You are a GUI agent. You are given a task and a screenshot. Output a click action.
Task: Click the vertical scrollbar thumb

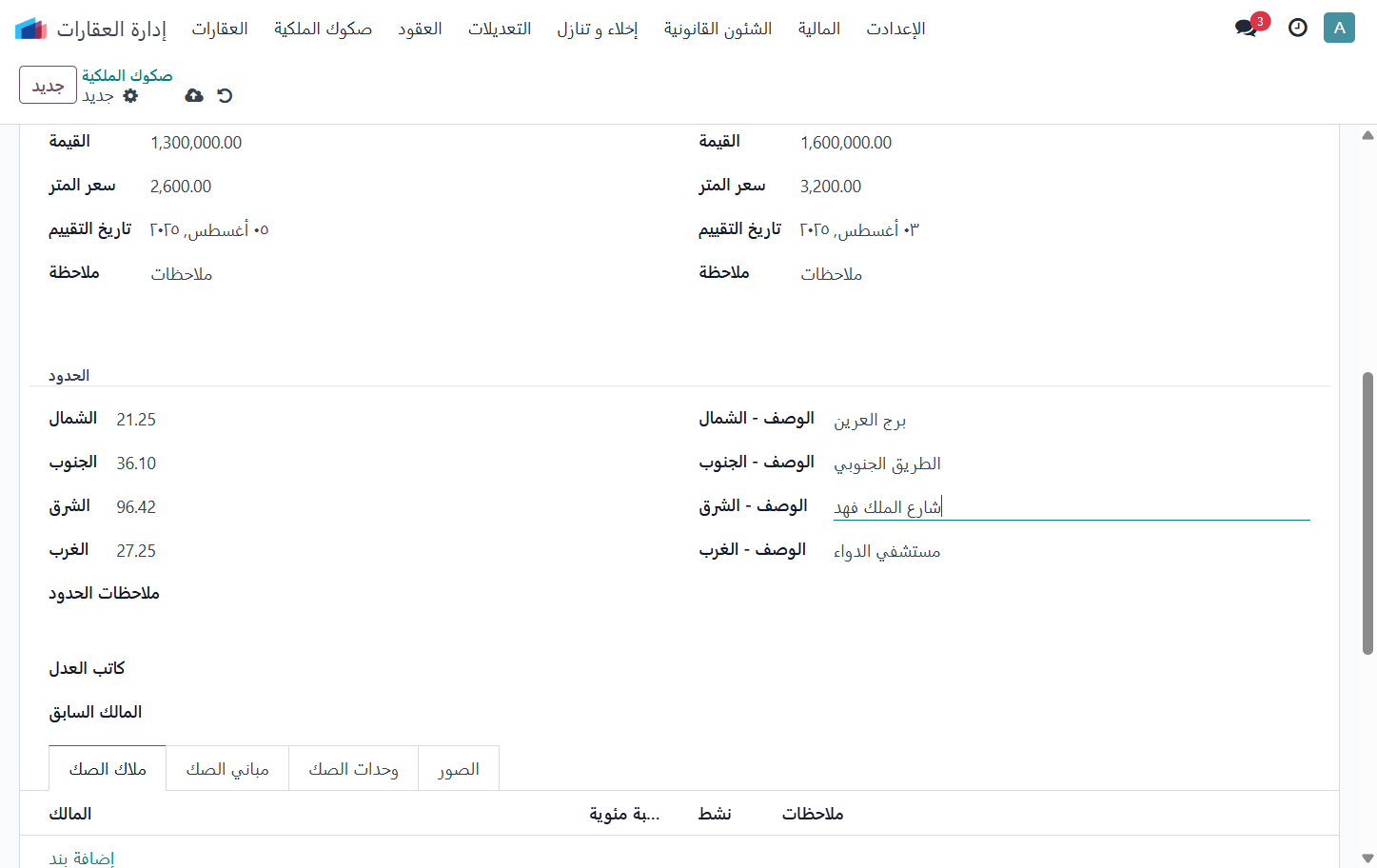pos(1367,513)
